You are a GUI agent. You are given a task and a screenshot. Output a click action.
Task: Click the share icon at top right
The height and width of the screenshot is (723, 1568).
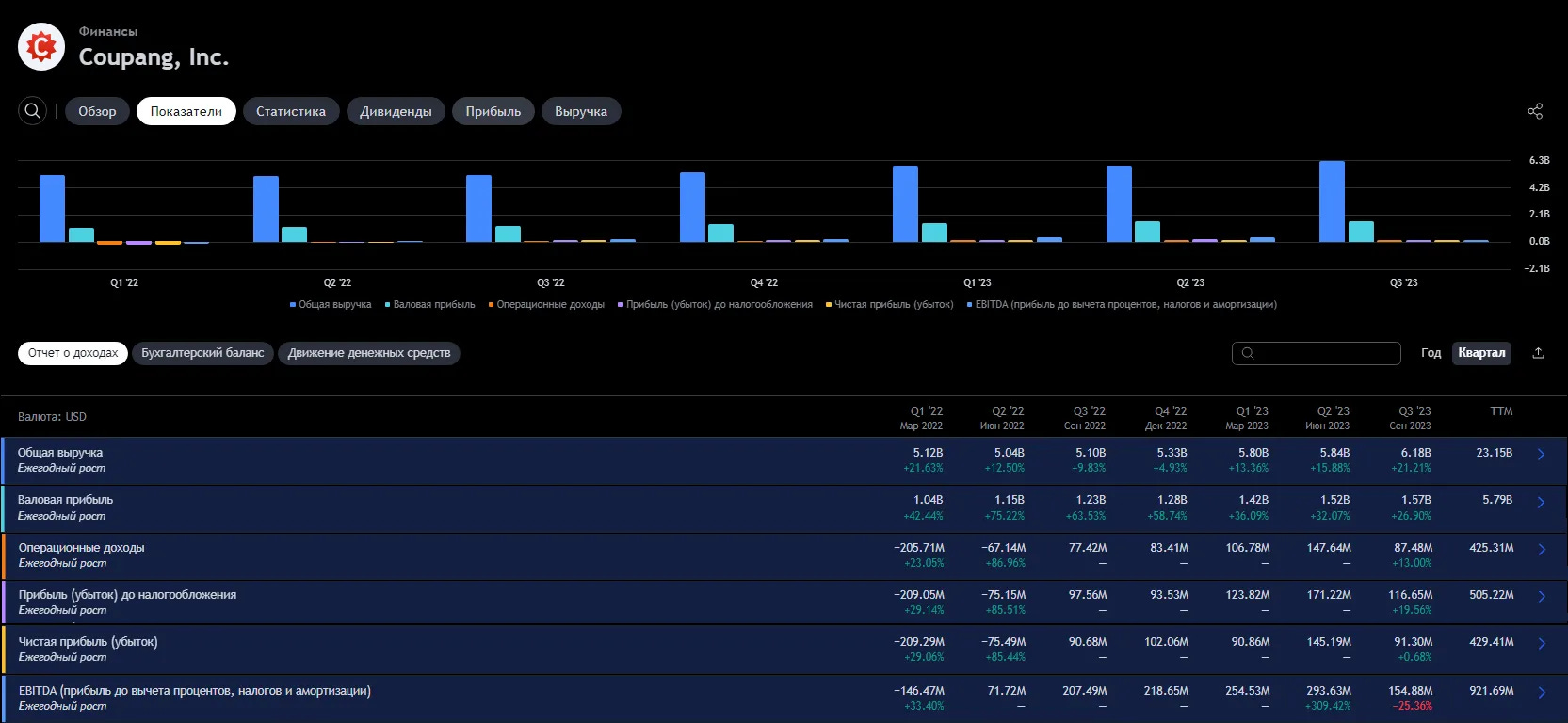coord(1535,111)
